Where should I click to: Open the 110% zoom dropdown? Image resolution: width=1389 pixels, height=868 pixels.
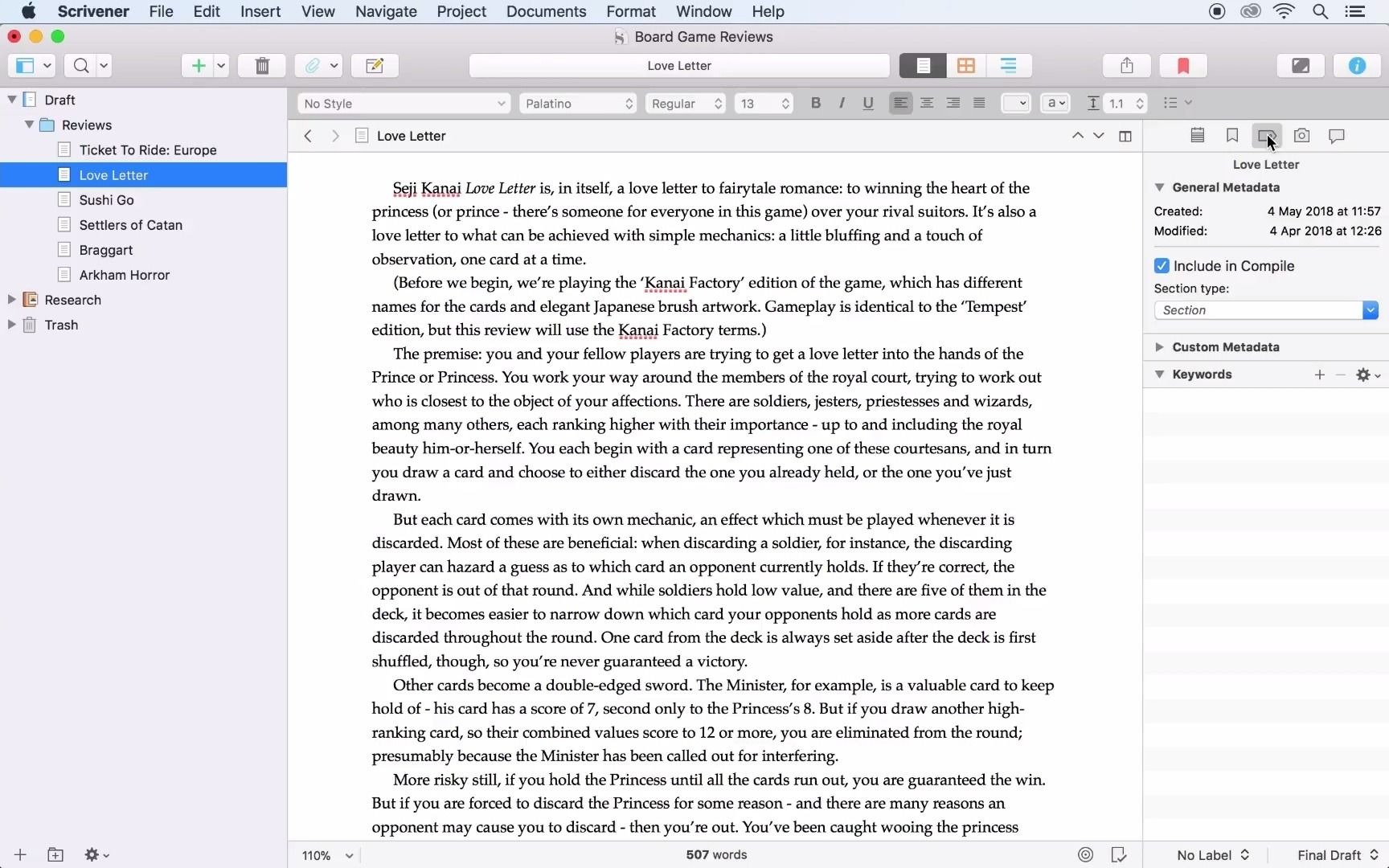tap(327, 855)
